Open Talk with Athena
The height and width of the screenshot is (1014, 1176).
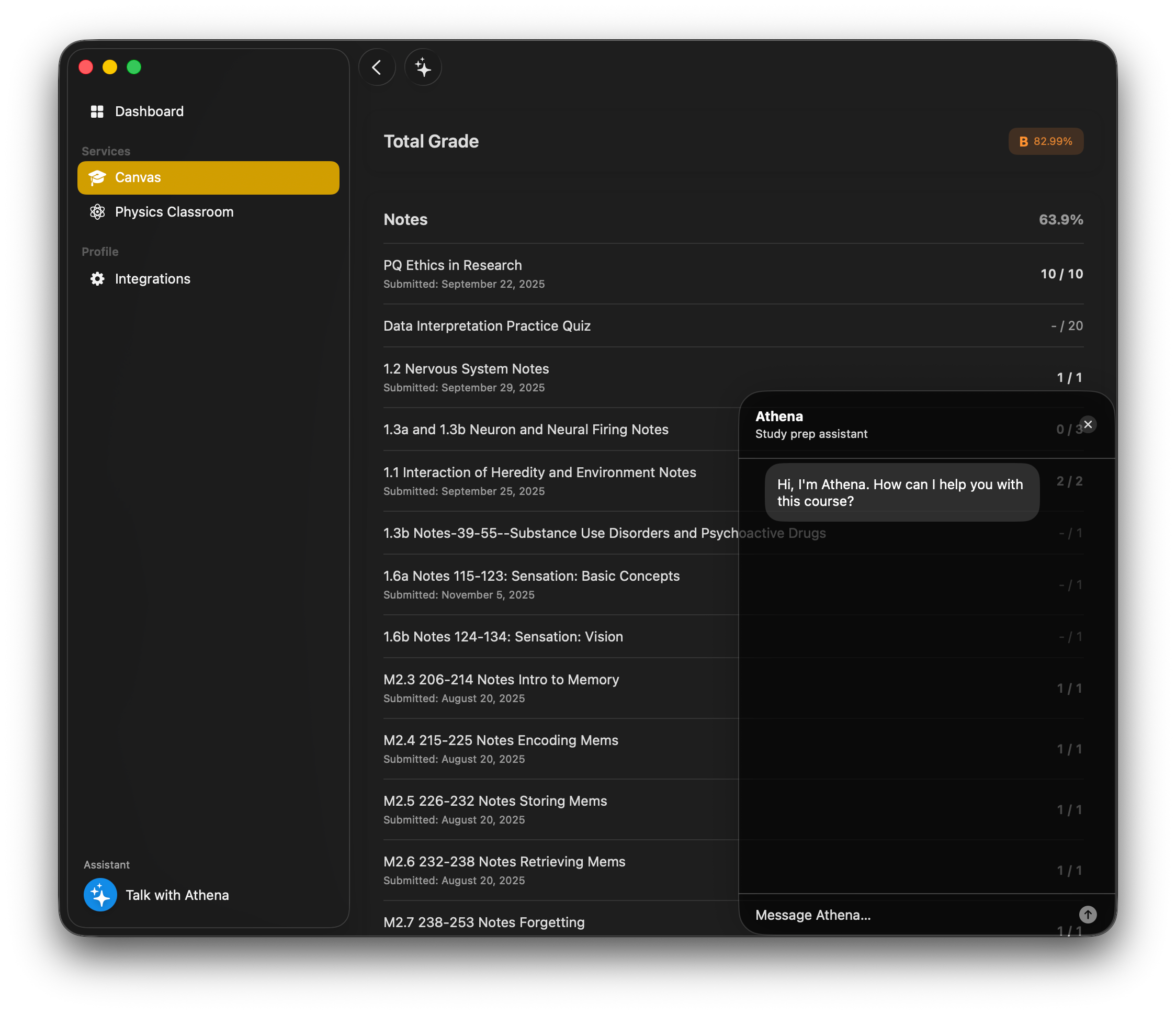177,895
